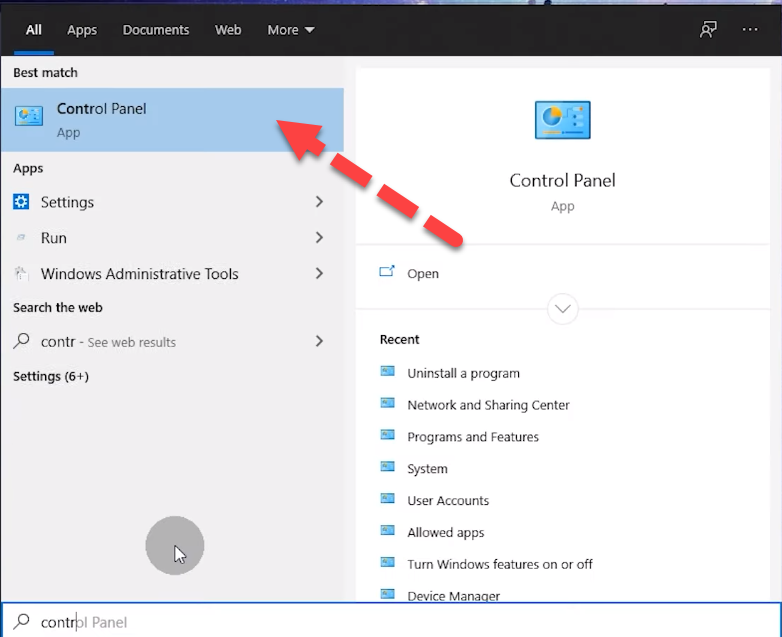Expand the contr web results arrow
Screen dimensions: 782x637
(319, 341)
